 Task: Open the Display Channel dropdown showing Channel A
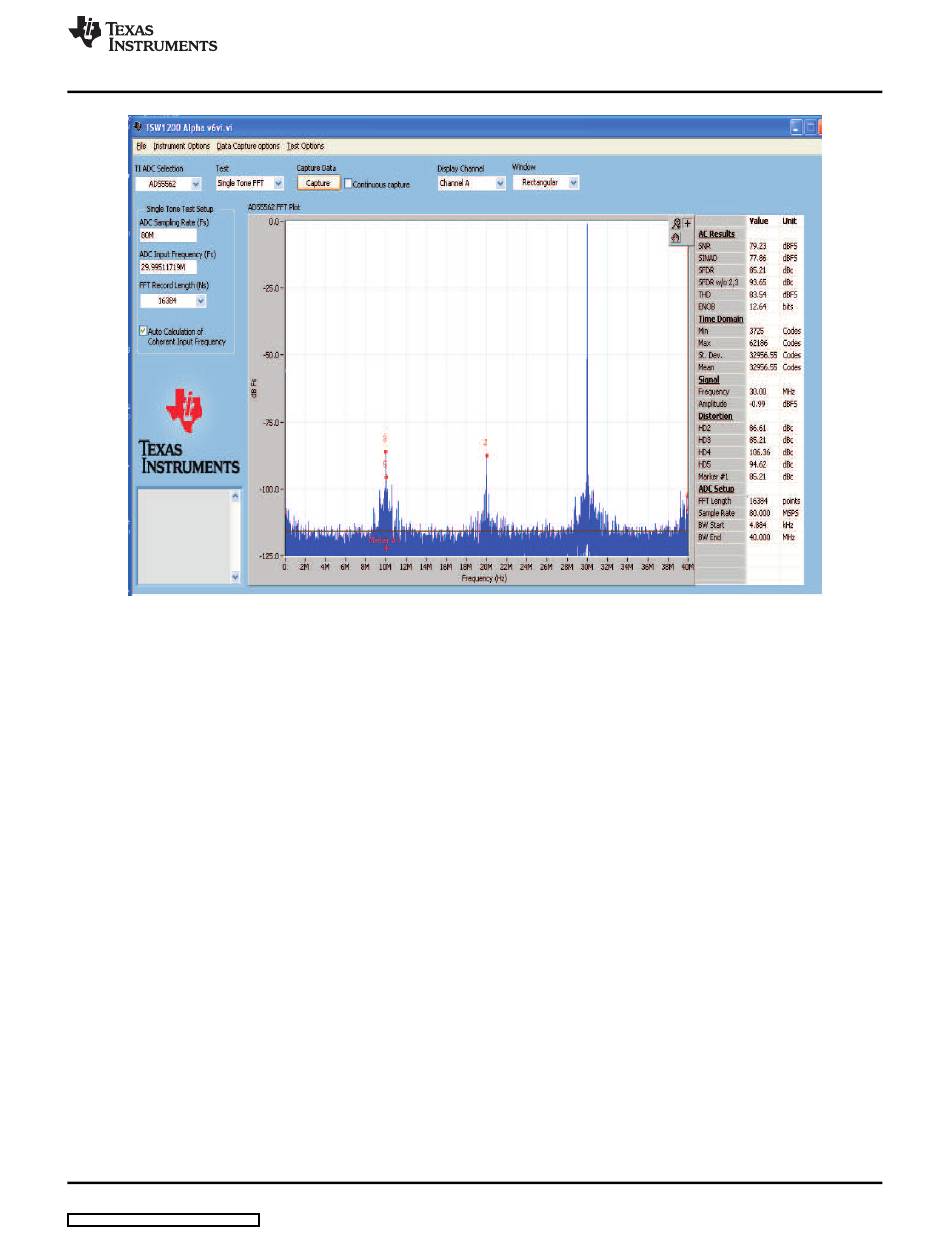[471, 184]
